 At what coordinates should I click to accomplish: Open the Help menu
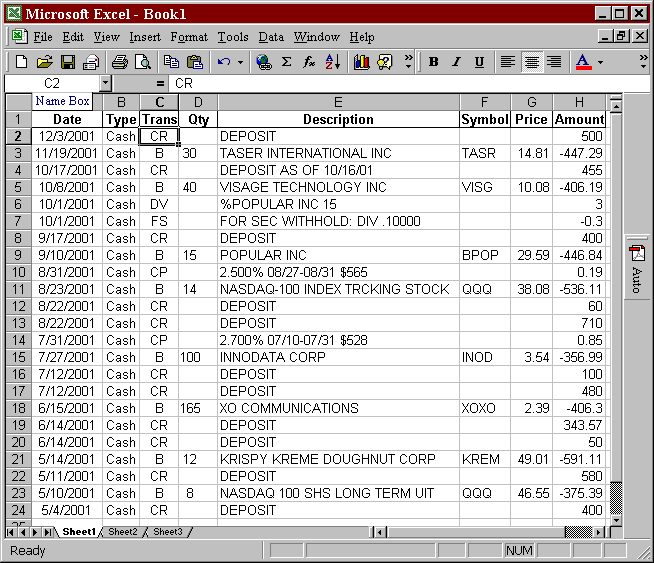pyautogui.click(x=362, y=37)
